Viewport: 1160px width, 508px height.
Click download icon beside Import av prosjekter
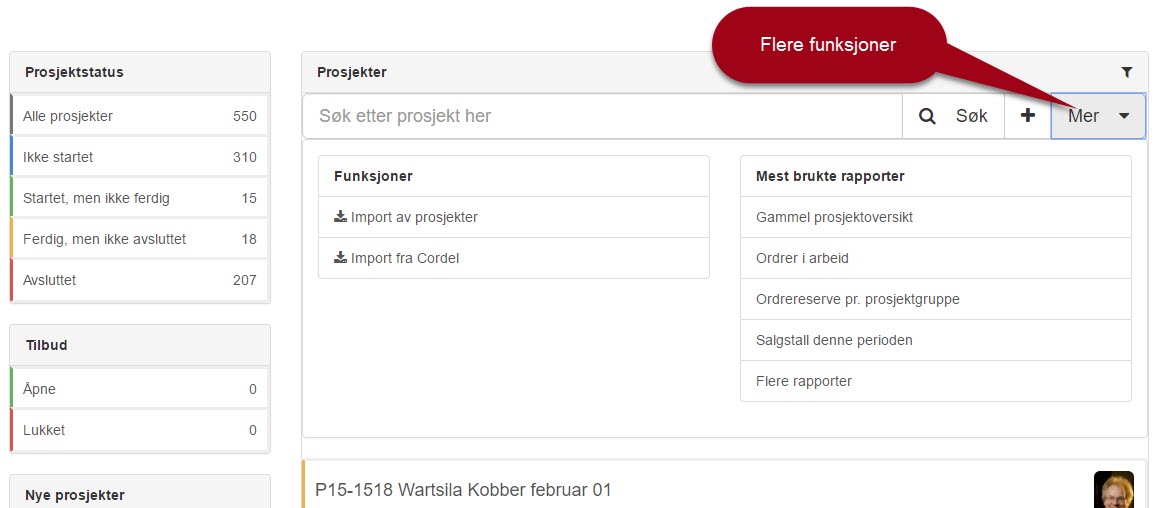pyautogui.click(x=340, y=217)
